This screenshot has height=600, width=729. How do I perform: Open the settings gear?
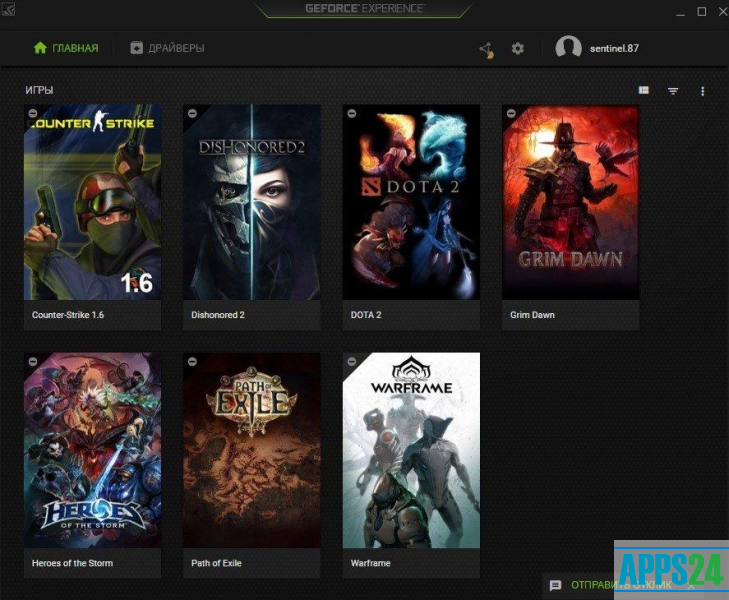point(517,48)
